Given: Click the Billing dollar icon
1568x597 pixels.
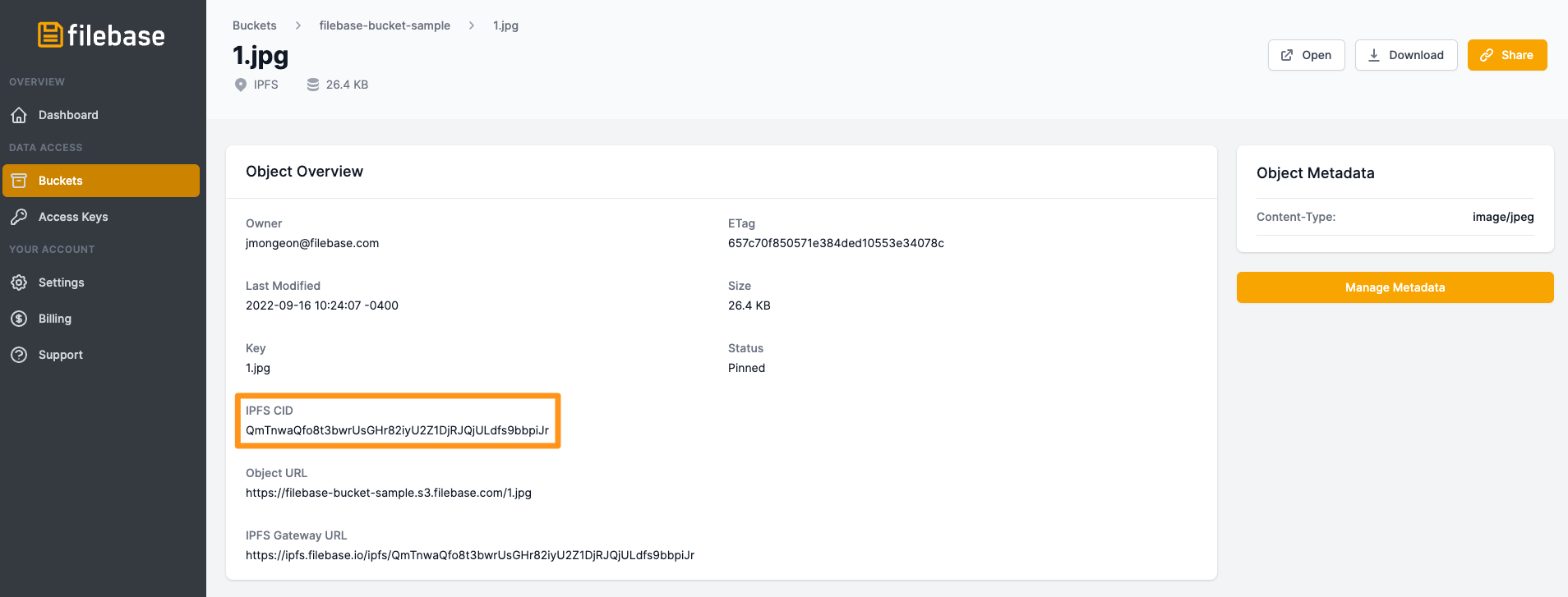Looking at the screenshot, I should pyautogui.click(x=20, y=319).
